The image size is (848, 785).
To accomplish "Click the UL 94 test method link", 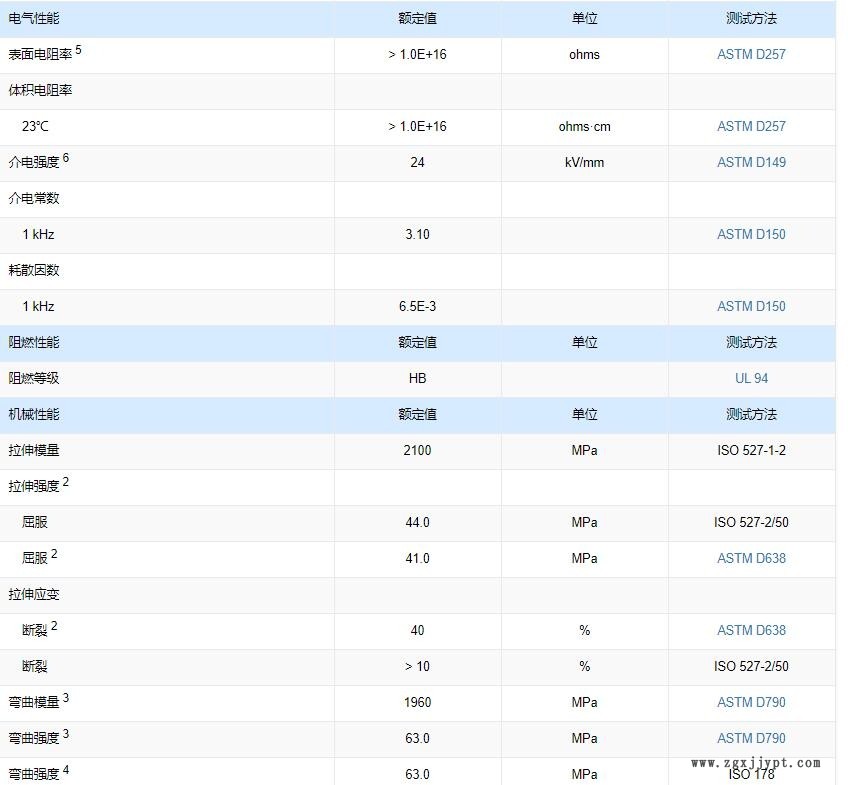I will click(x=751, y=378).
